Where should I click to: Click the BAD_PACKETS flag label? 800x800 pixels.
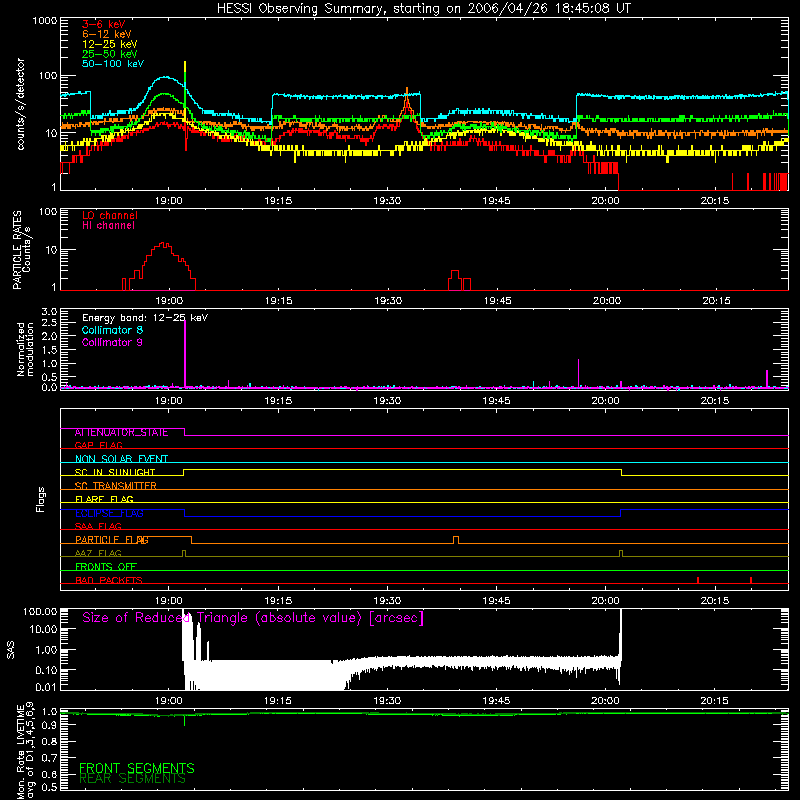pos(109,580)
